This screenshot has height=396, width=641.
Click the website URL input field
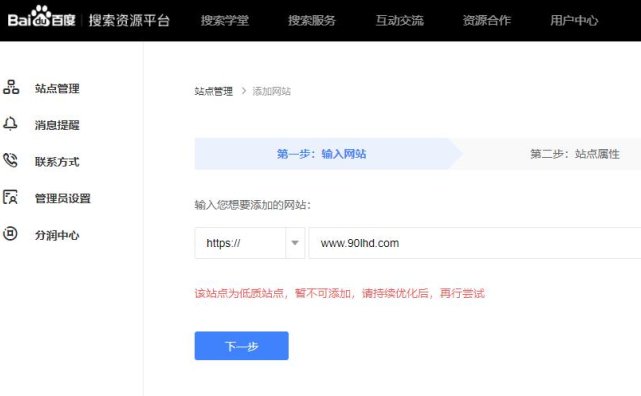click(475, 243)
